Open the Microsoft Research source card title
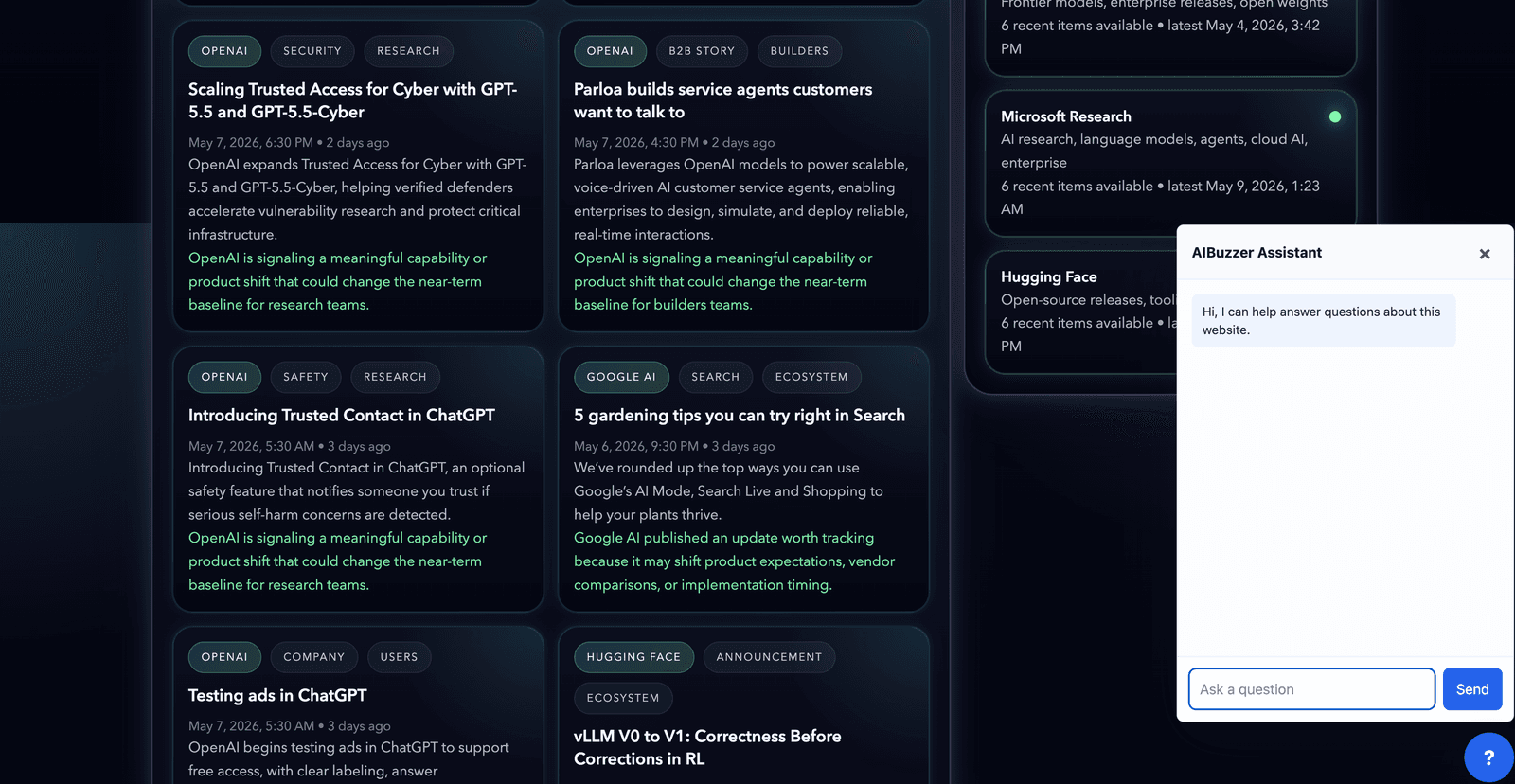 pos(1066,116)
